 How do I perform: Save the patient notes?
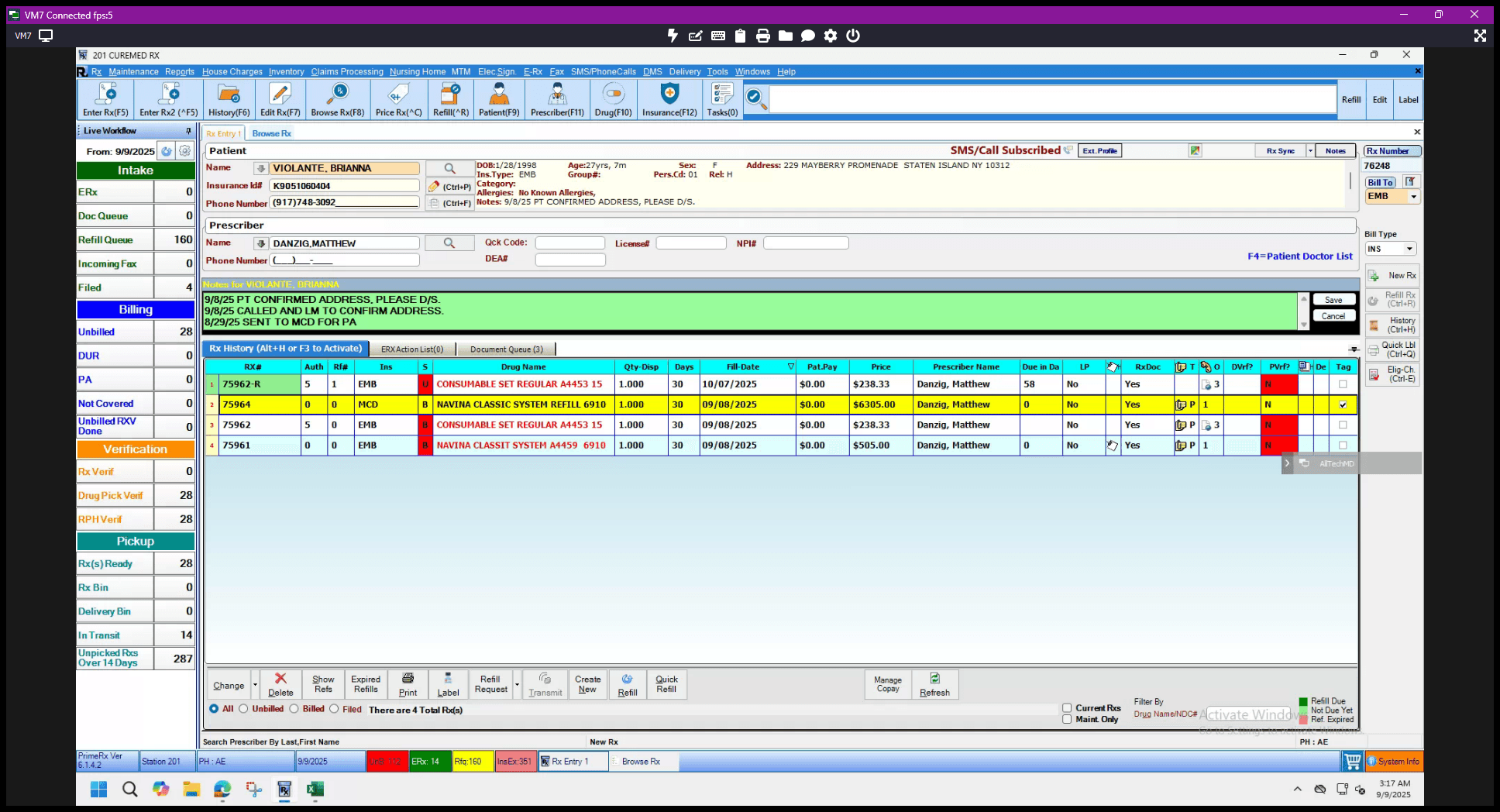pos(1333,300)
